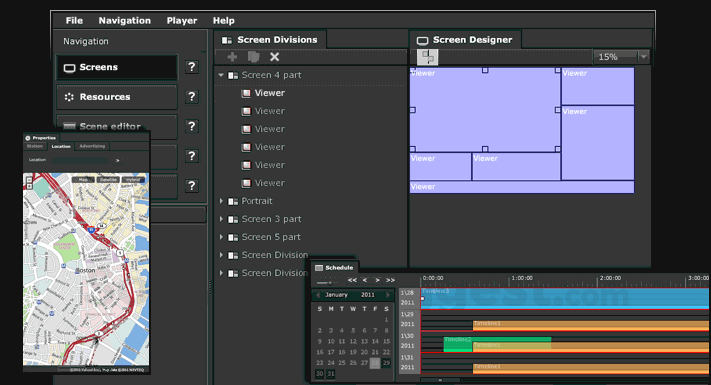Click the 1\28 2011 row header
Image resolution: width=711 pixels, height=385 pixels.
point(408,298)
